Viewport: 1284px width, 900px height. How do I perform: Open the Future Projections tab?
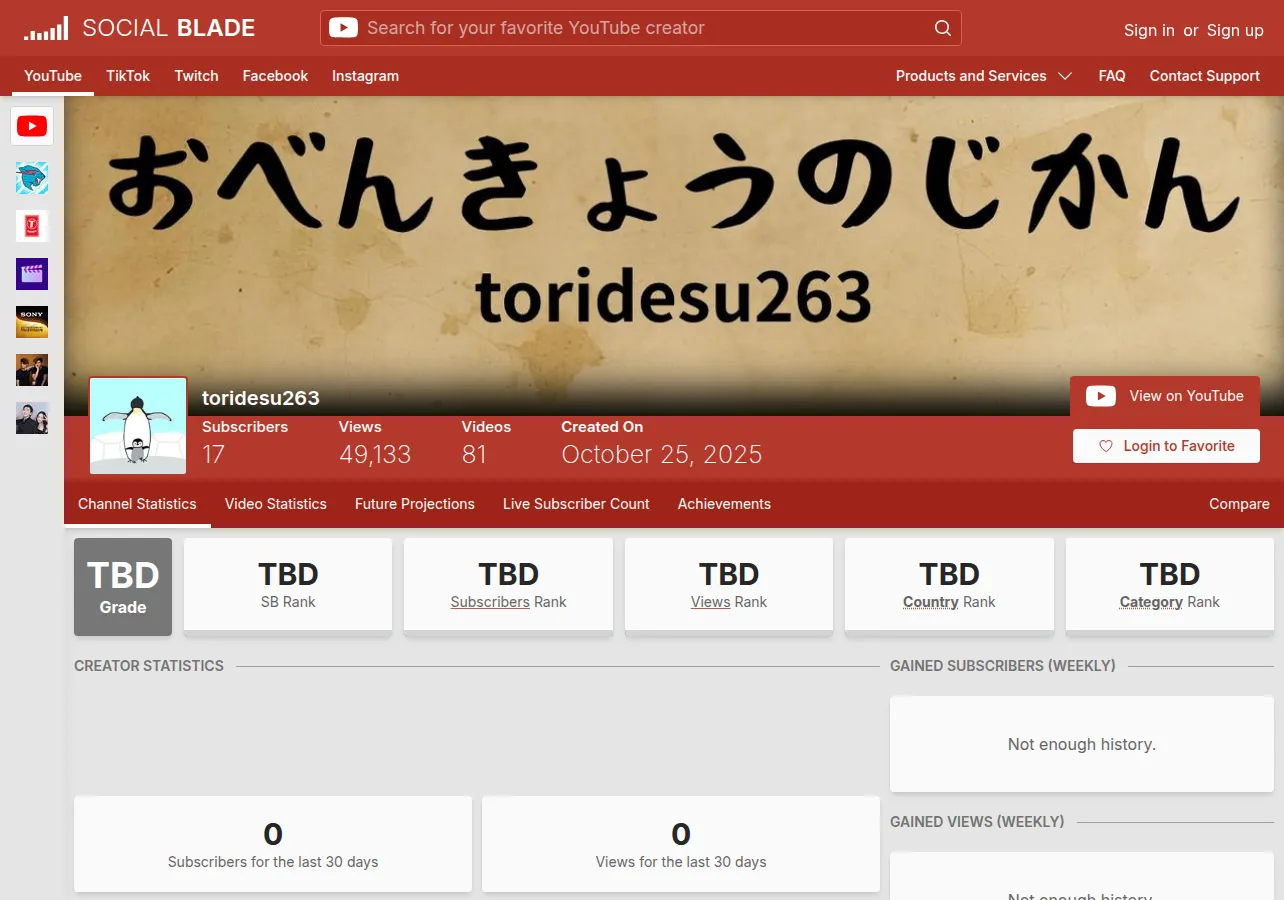click(415, 504)
